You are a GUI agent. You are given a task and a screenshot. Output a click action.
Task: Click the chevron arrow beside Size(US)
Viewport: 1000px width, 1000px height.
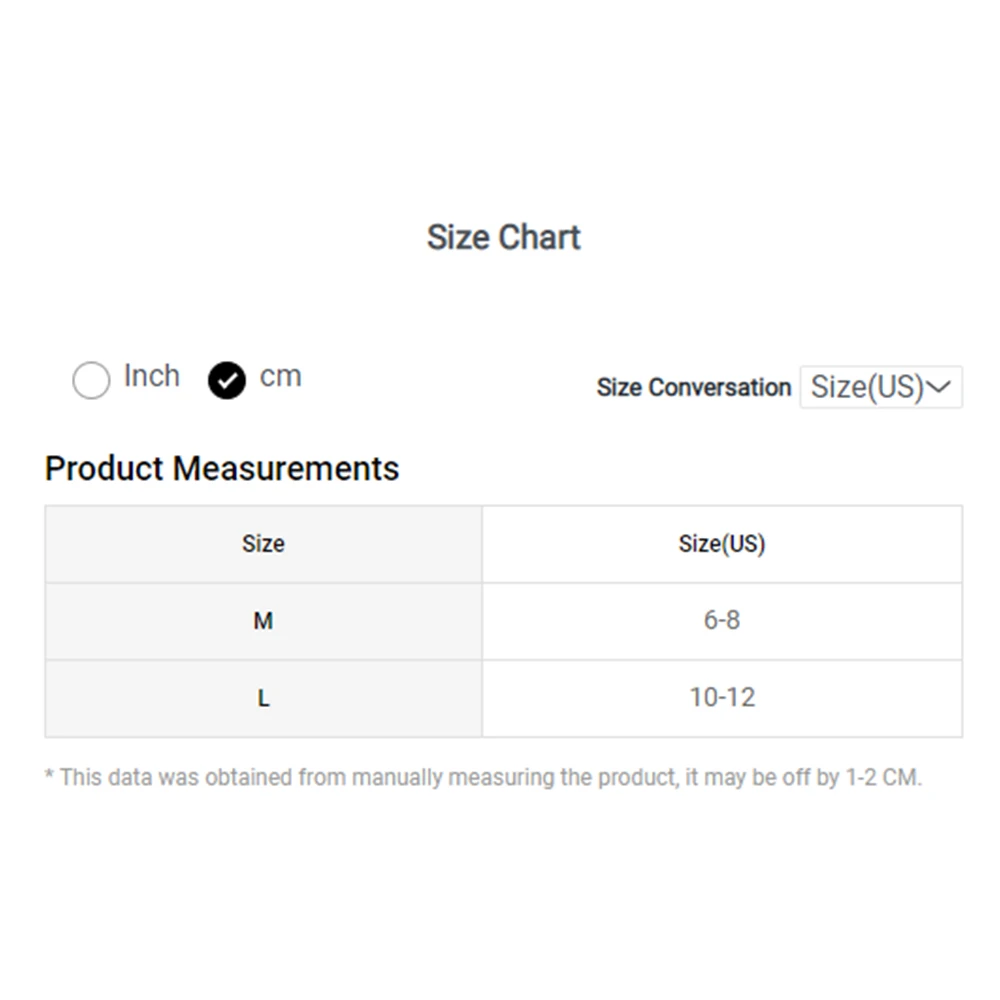[x=939, y=387]
